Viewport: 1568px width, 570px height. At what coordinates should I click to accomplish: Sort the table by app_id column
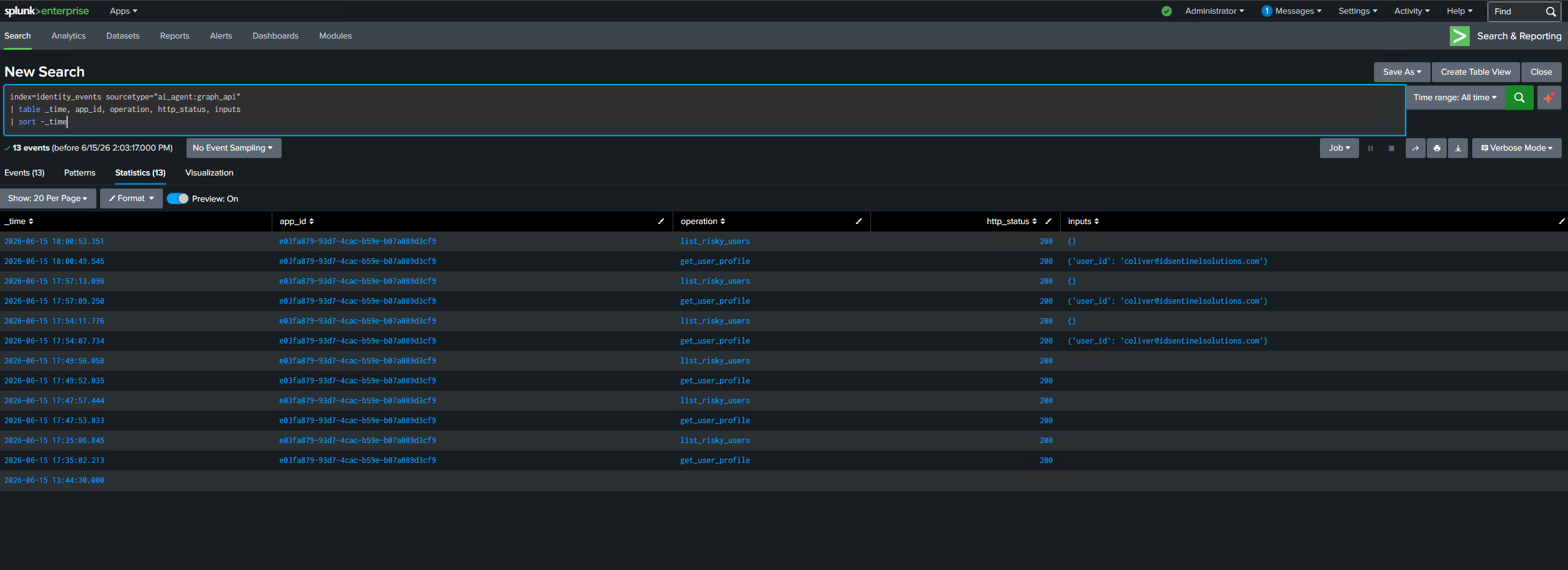[x=297, y=222]
